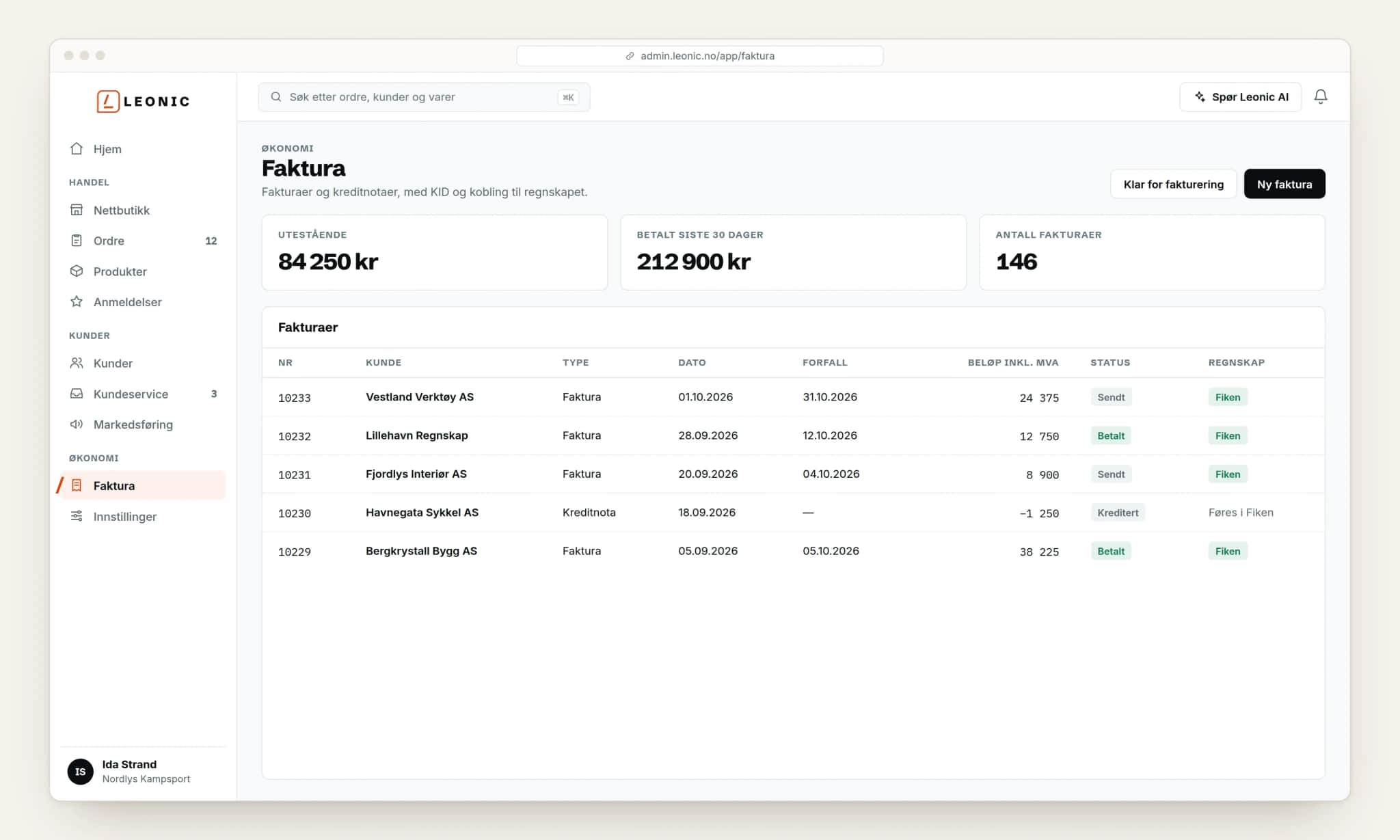Click Bergkrystall Bygg AS customer
This screenshot has width=1400, height=840.
421,551
